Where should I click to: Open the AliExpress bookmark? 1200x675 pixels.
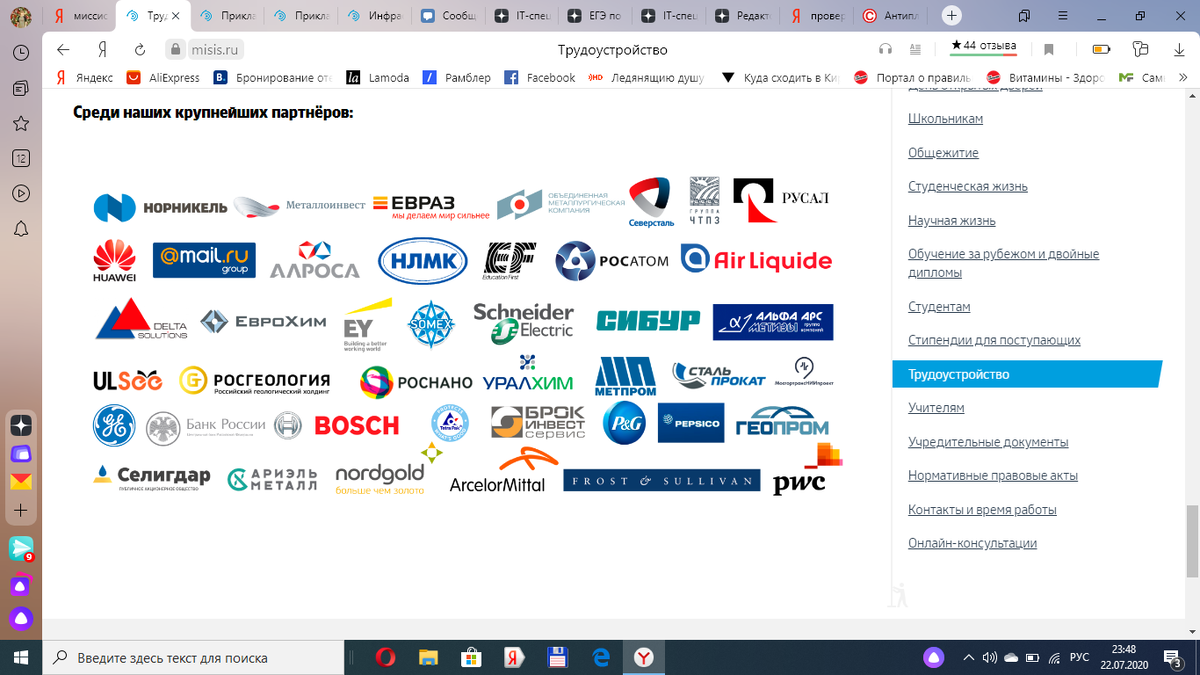pos(163,77)
